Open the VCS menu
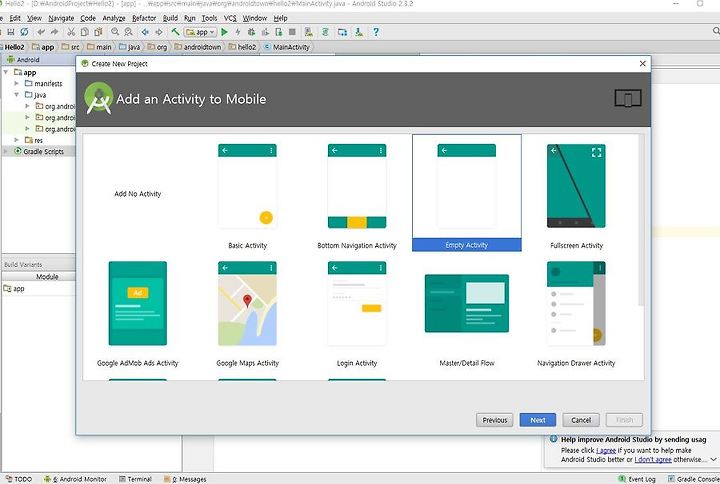The image size is (720, 484). (x=230, y=18)
